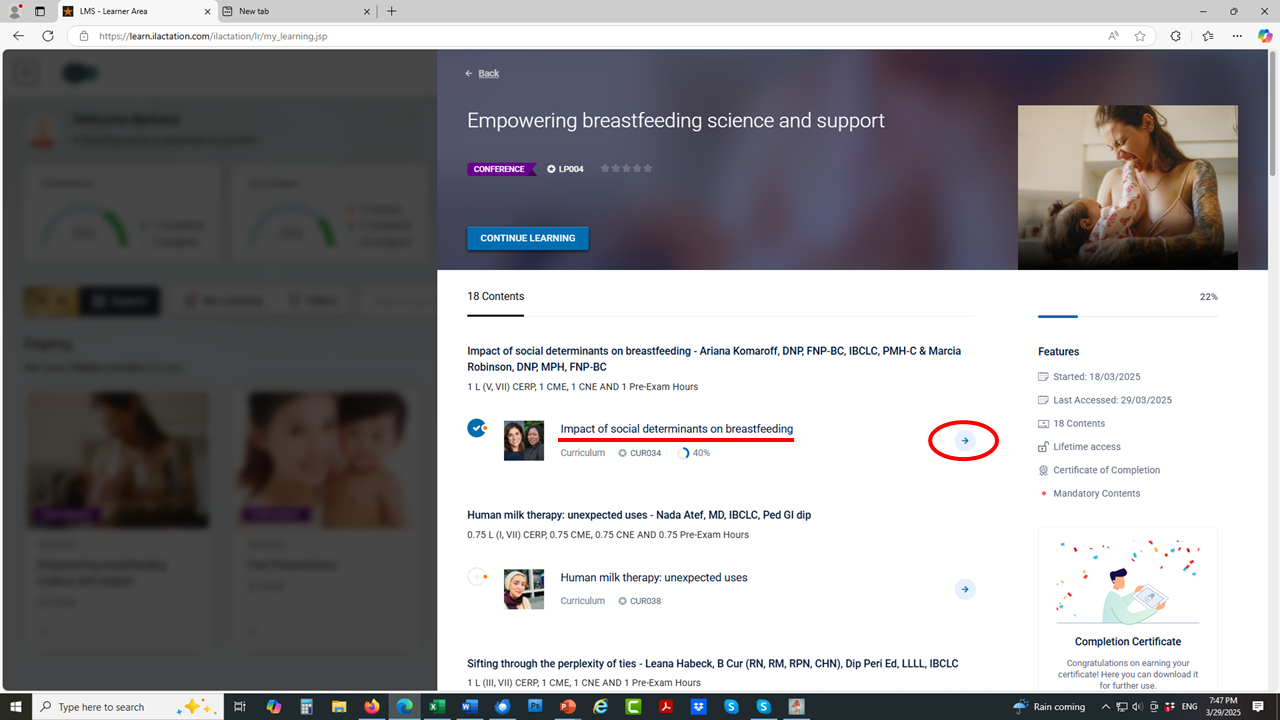Open Dropbox from the taskbar

[x=699, y=706]
